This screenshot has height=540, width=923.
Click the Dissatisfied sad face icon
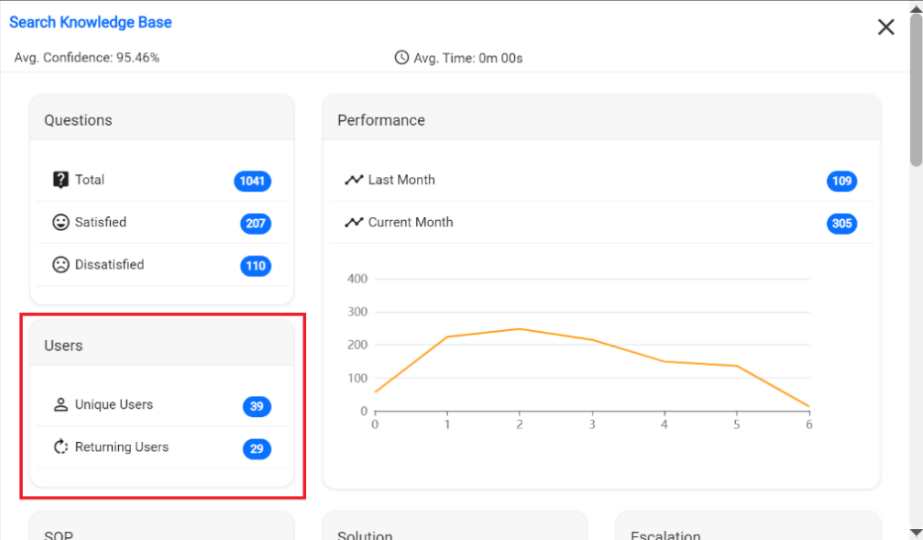(x=61, y=264)
